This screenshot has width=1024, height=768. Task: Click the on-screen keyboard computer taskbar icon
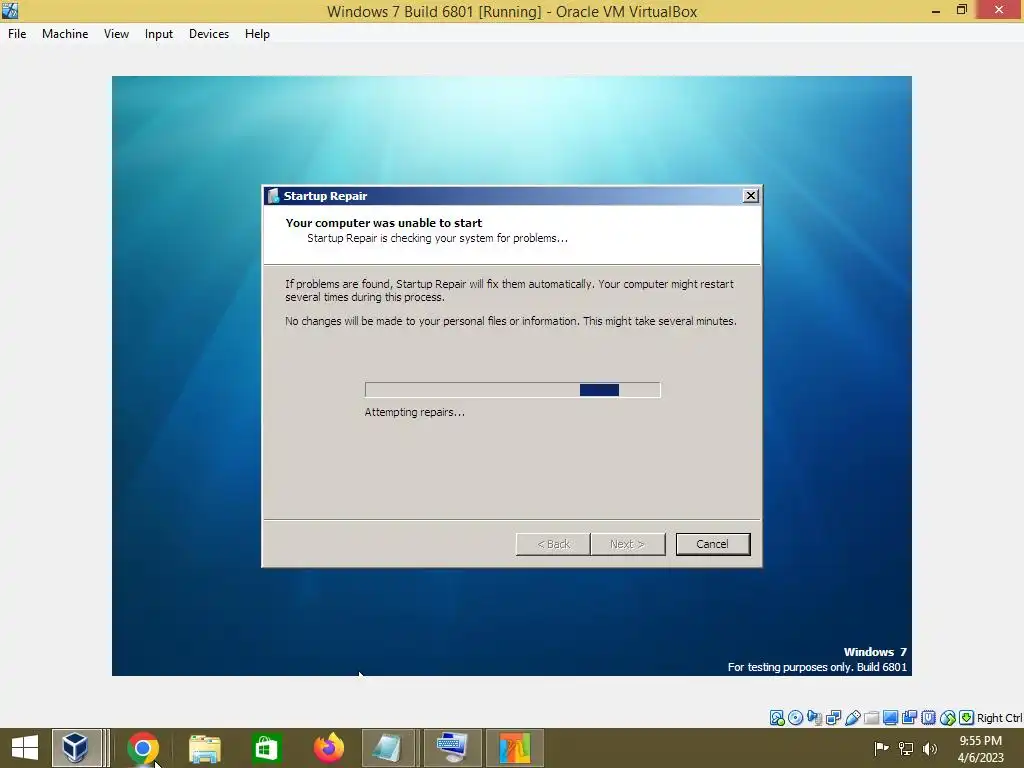[x=452, y=748]
